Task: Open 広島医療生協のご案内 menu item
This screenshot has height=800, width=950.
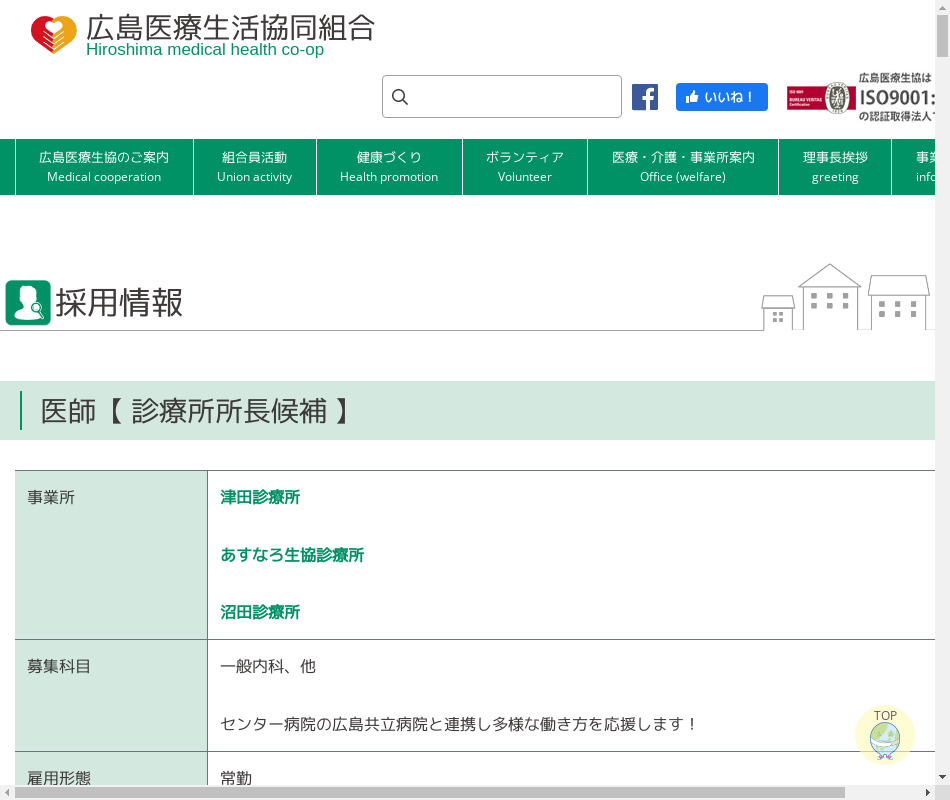Action: pyautogui.click(x=104, y=166)
